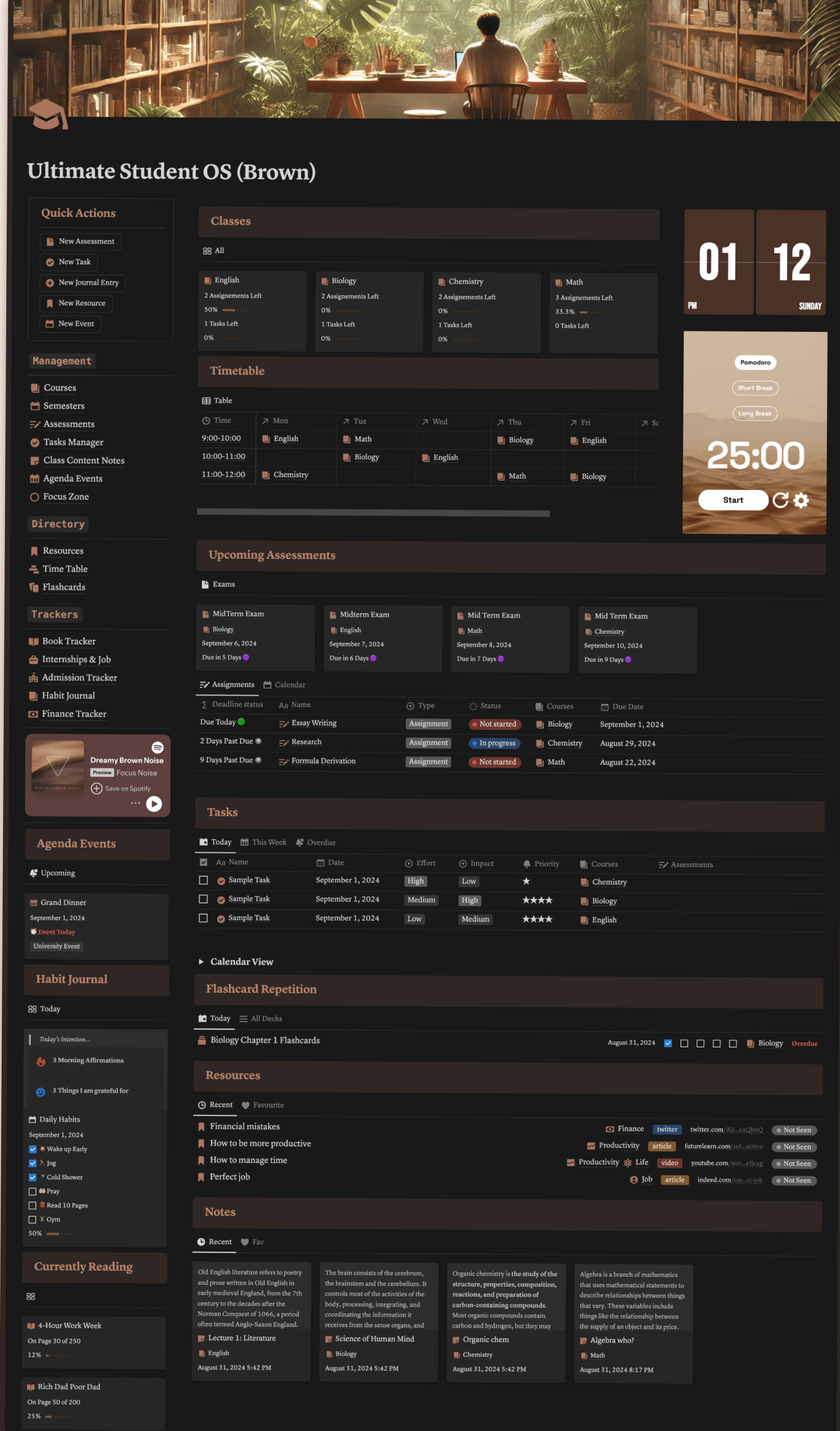This screenshot has width=840, height=1431.
Task: Check the Gym habit
Action: click(32, 1220)
